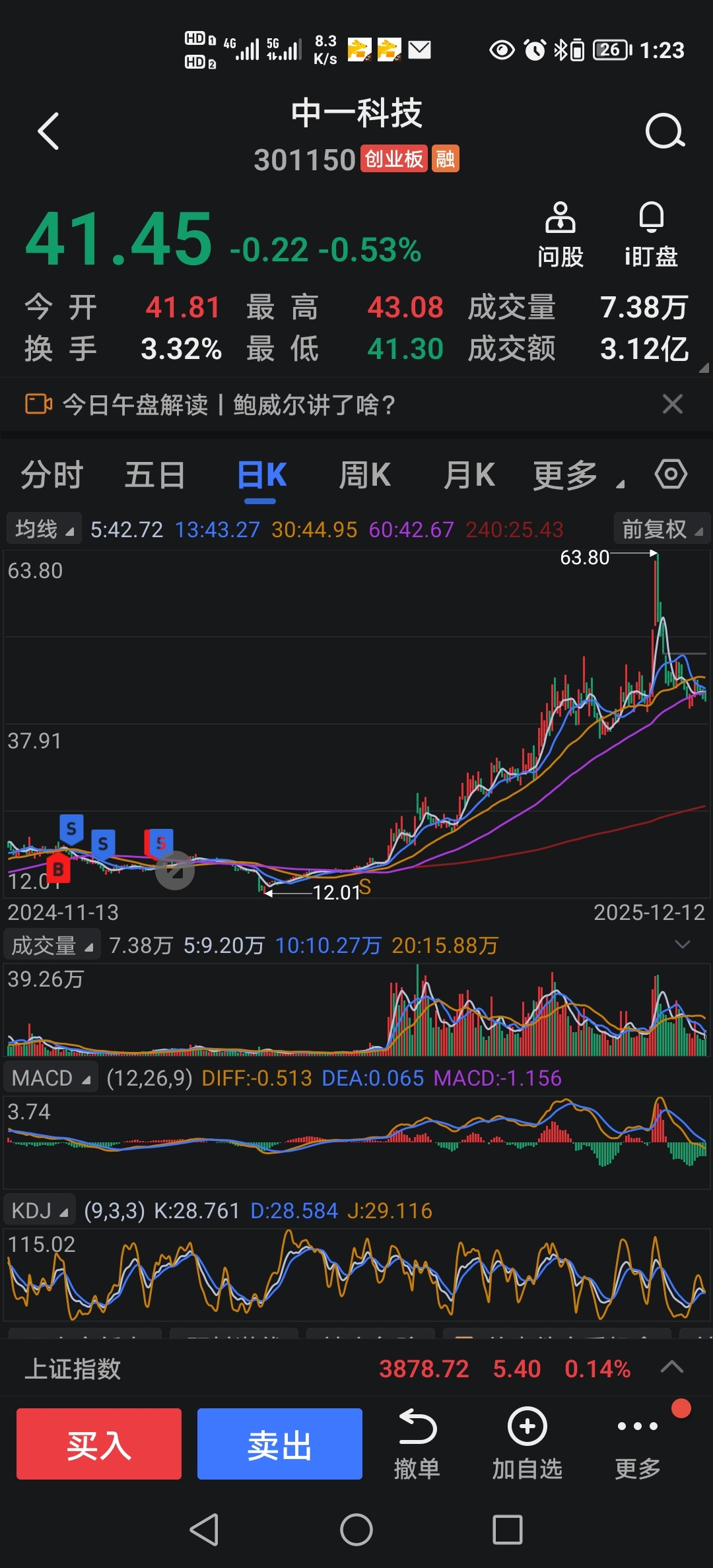Android back navigation triangle
Screen dimensions: 713x1568
[x=205, y=1529]
